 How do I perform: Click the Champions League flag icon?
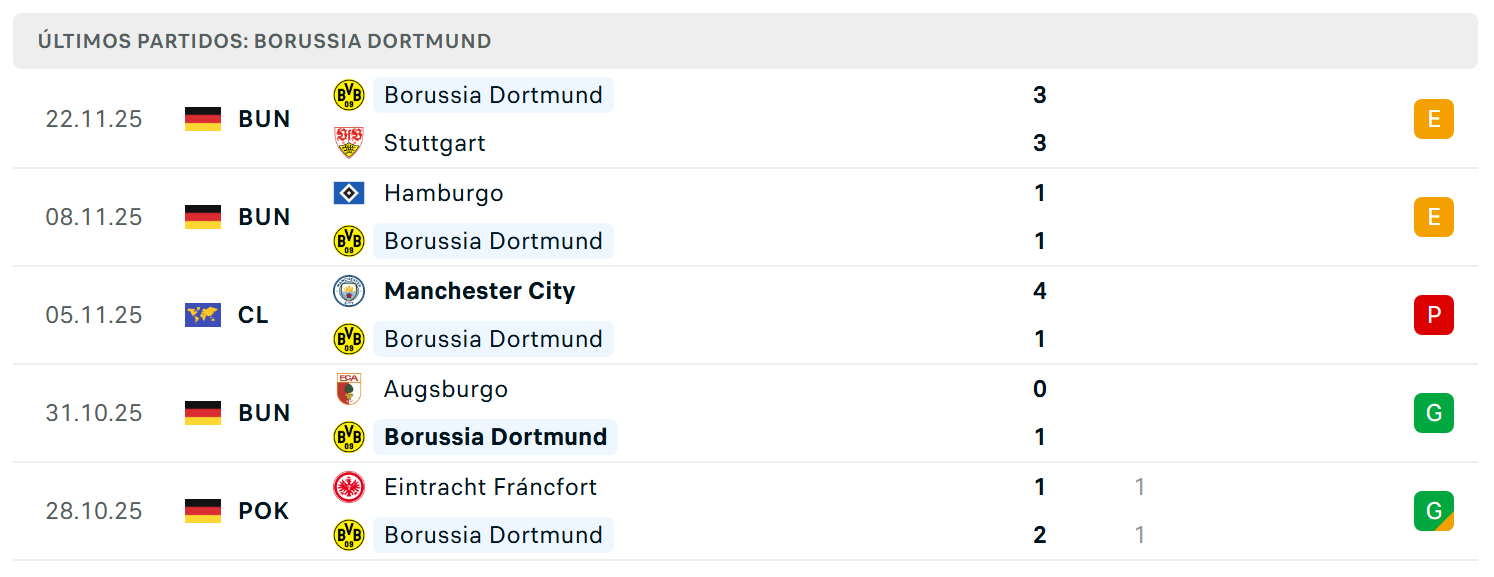point(203,315)
